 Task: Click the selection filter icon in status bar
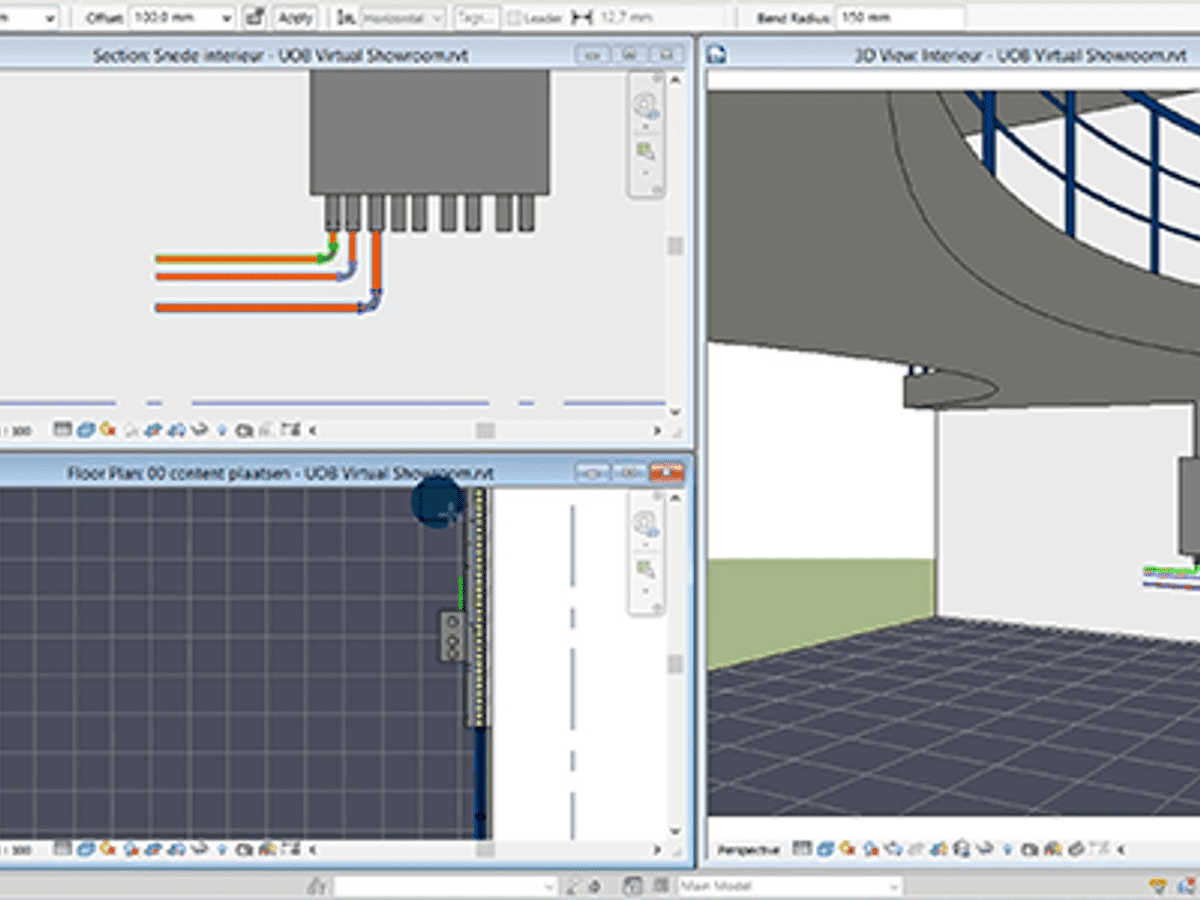pyautogui.click(x=1158, y=886)
